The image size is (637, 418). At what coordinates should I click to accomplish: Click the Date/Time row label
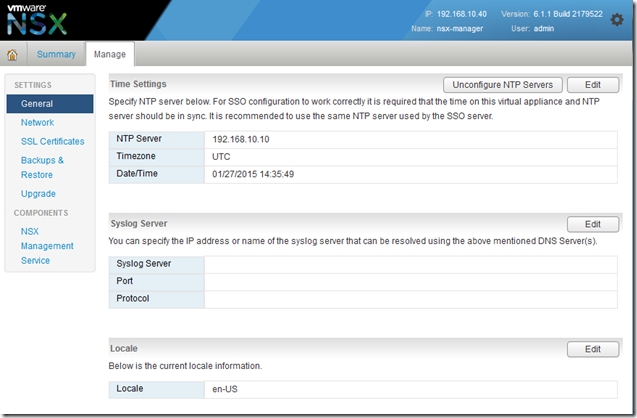point(137,173)
